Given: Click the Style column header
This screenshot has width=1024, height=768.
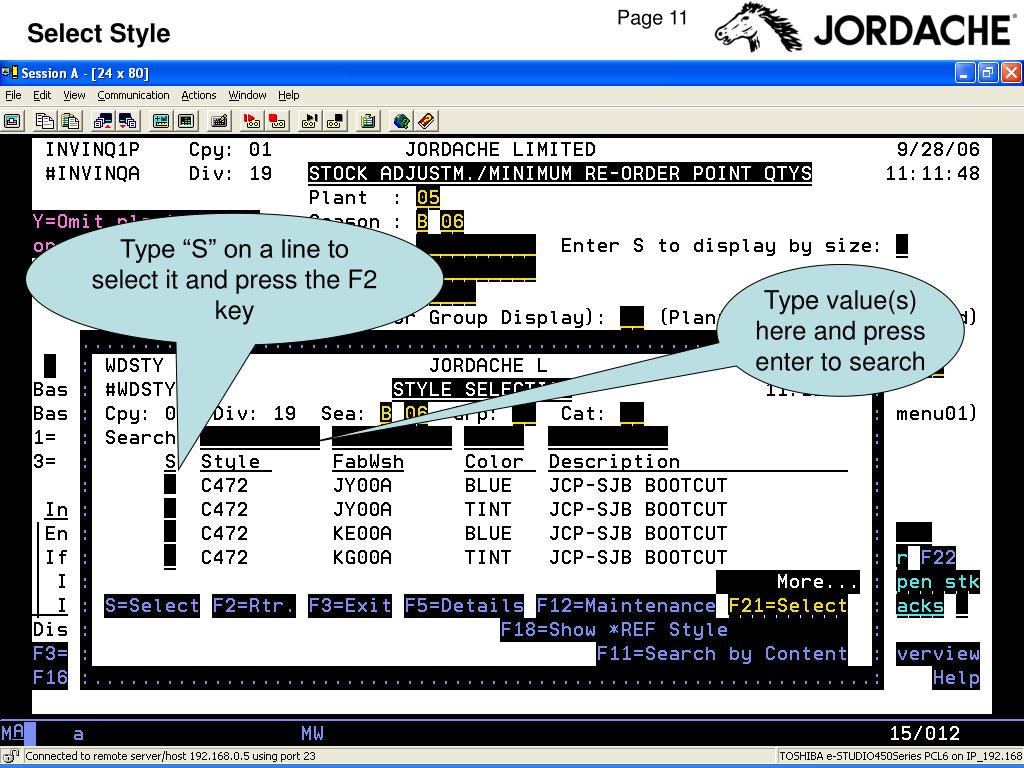Looking at the screenshot, I should pyautogui.click(x=230, y=462).
